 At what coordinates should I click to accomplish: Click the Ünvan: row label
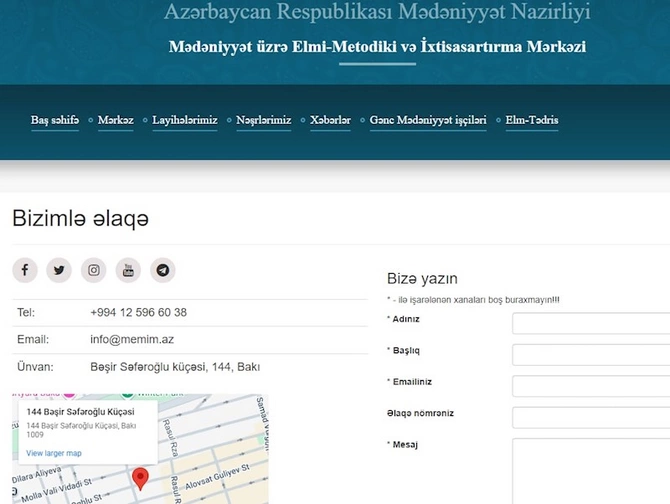pos(35,367)
